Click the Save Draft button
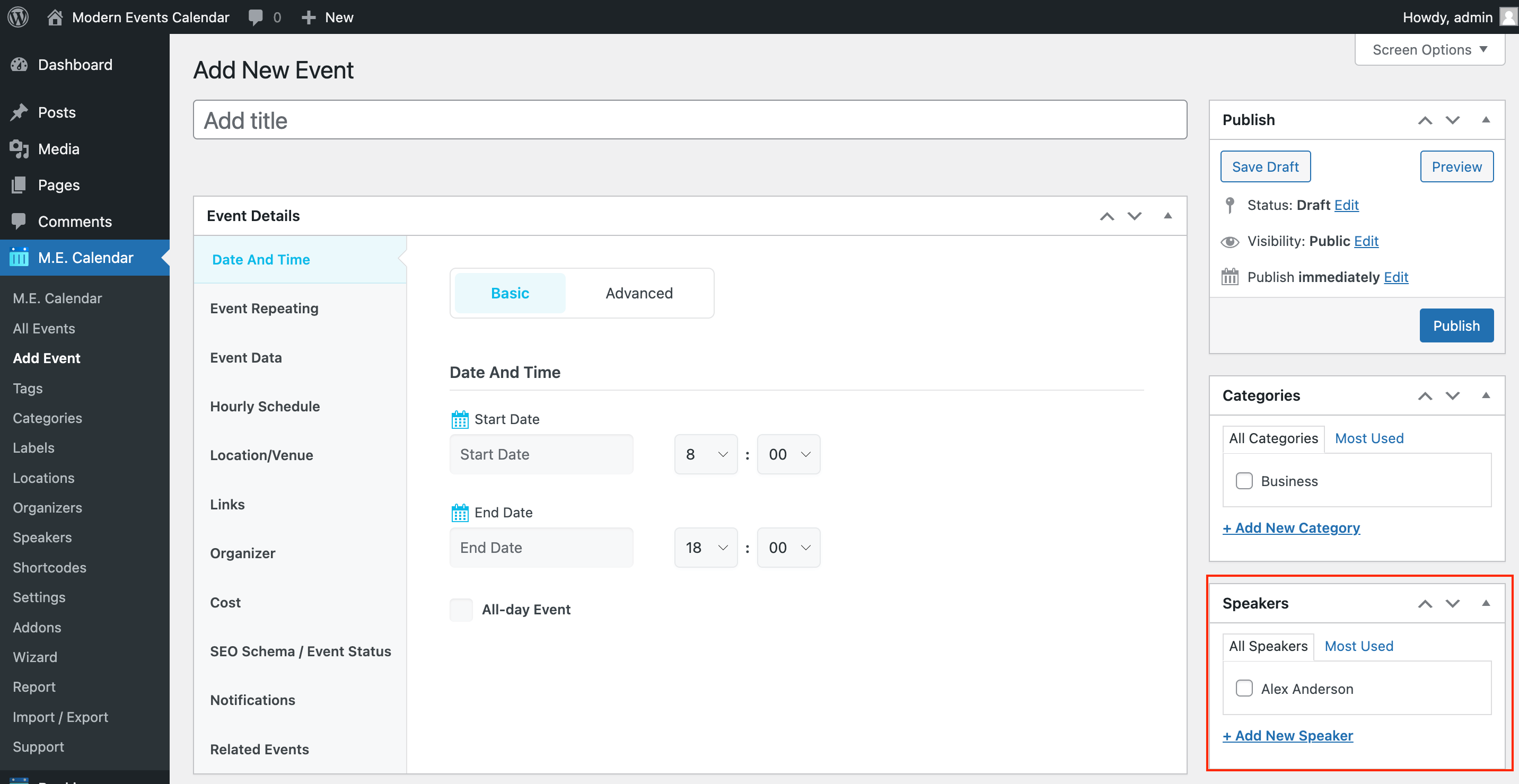The height and width of the screenshot is (784, 1519). click(1265, 167)
